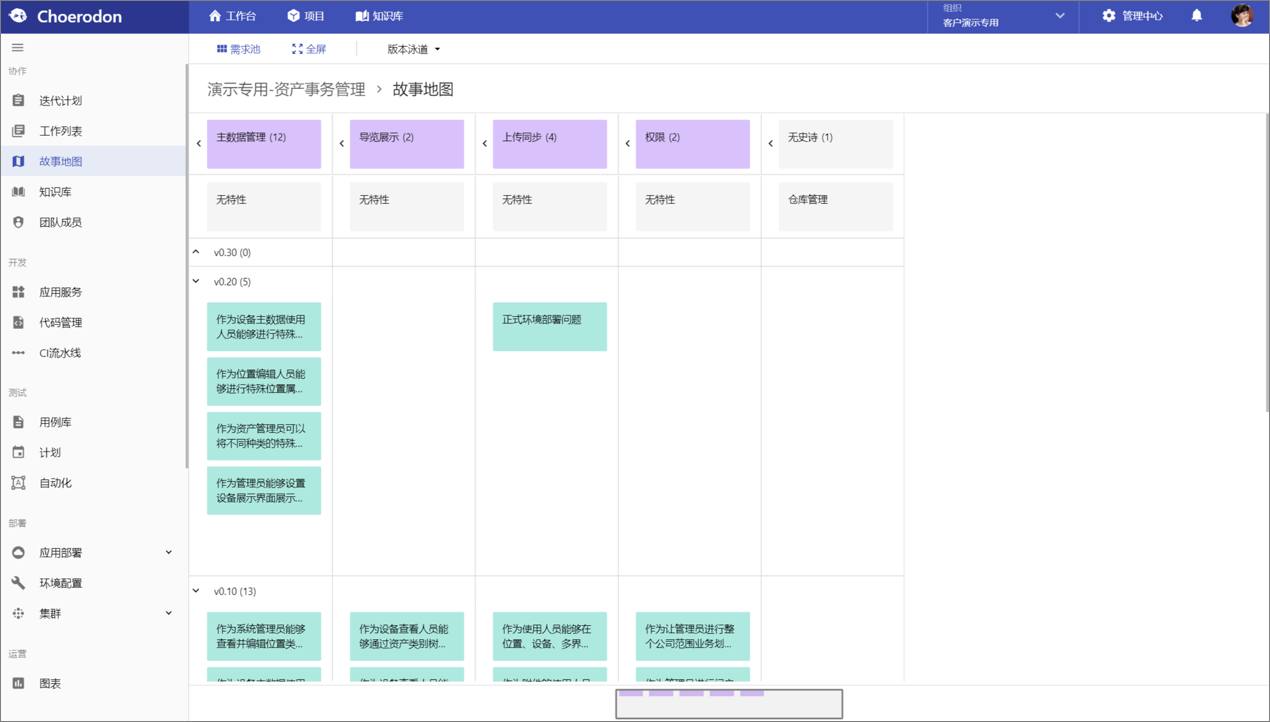1270x722 pixels.
Task: Switch to 项目 in top navigation
Action: pos(306,16)
